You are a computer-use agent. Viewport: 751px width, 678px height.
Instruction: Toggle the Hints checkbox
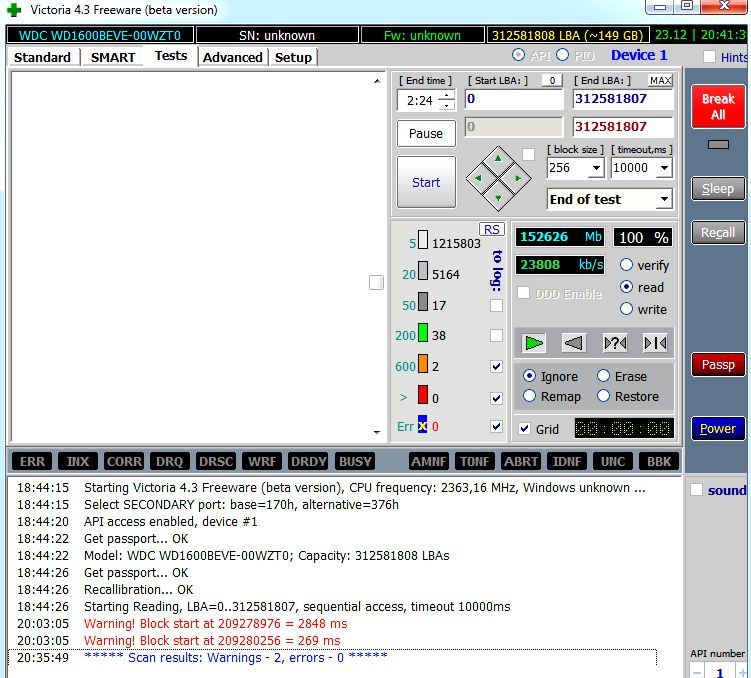[709, 56]
